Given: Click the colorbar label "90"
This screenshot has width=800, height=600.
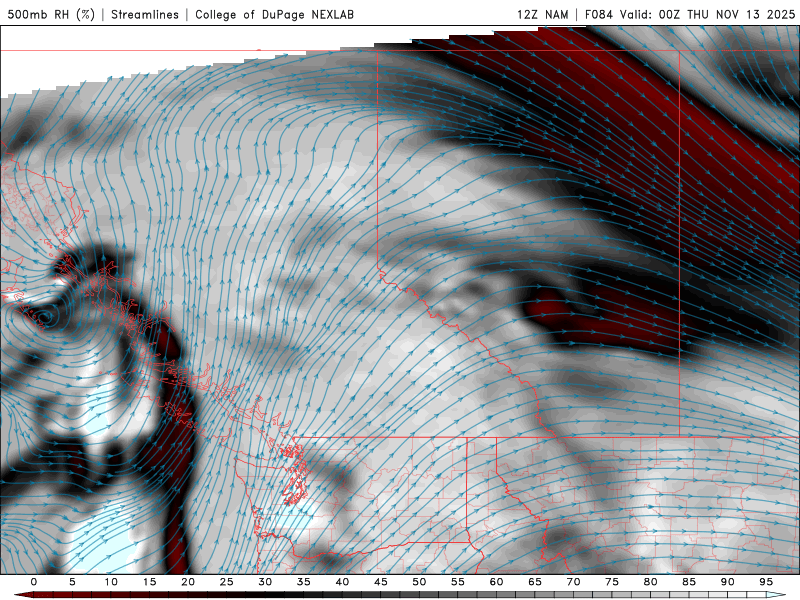Looking at the screenshot, I should coord(728,582).
